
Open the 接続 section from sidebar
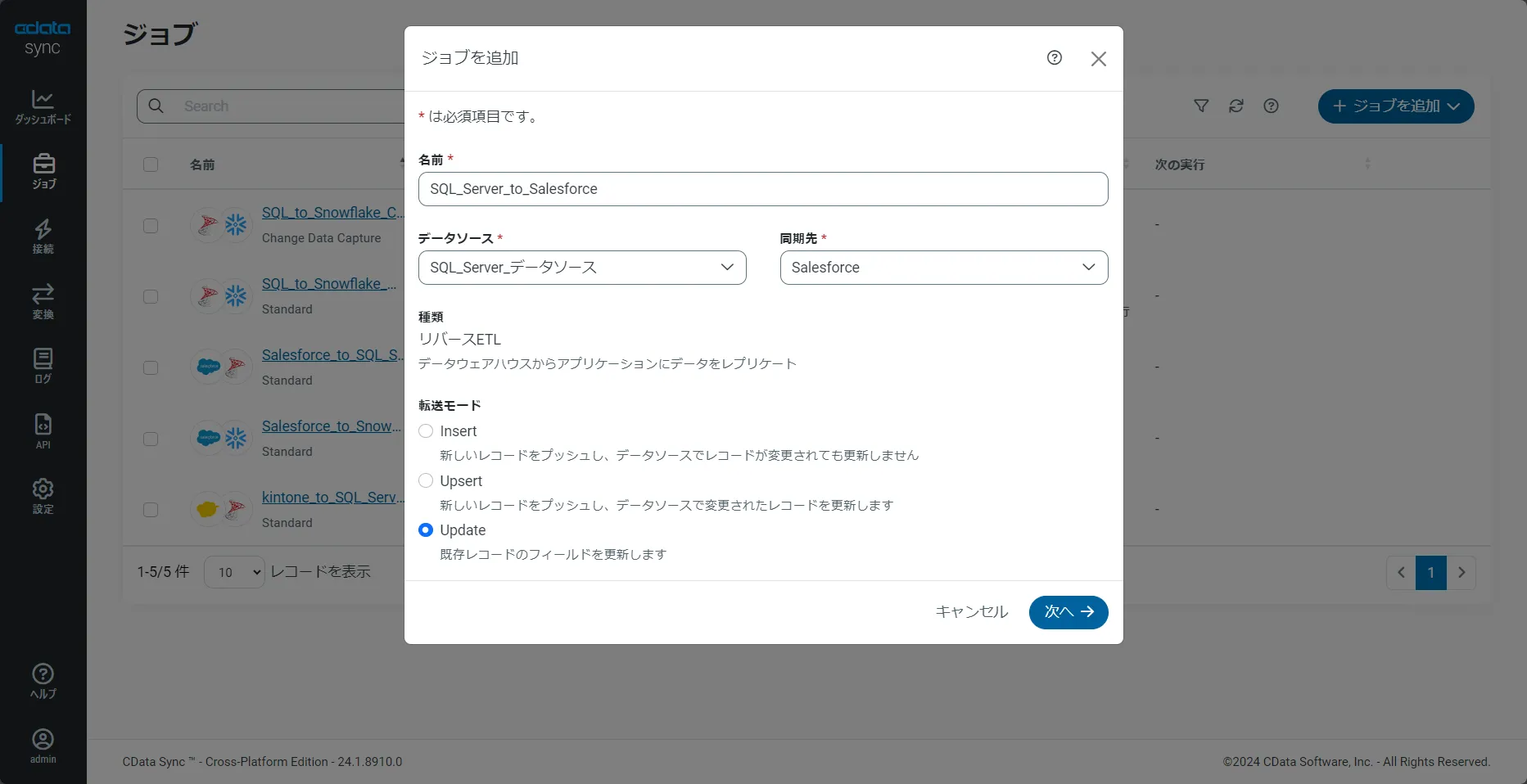pos(43,236)
